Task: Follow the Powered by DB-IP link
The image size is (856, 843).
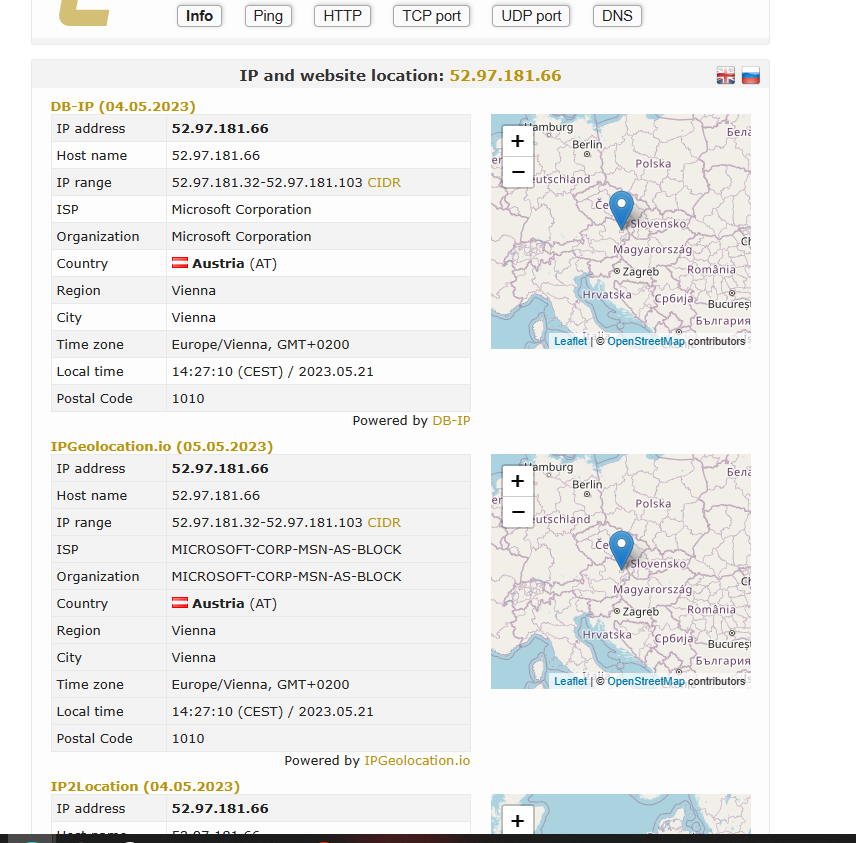Action: tap(451, 420)
